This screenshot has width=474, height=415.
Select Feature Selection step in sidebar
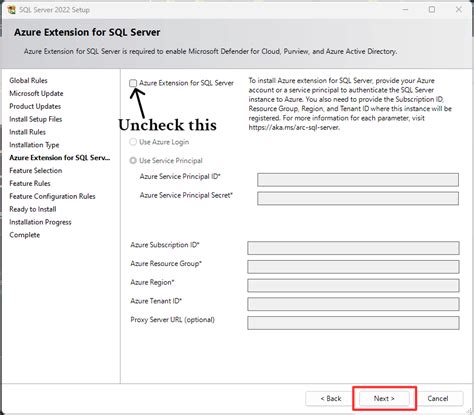pyautogui.click(x=36, y=171)
